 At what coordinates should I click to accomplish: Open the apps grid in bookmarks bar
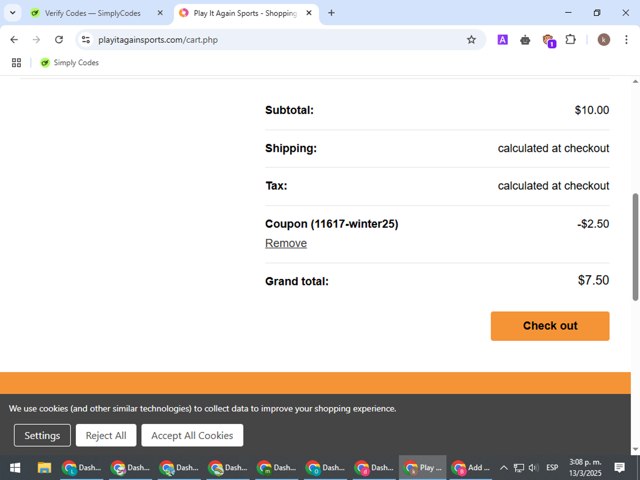(x=16, y=62)
